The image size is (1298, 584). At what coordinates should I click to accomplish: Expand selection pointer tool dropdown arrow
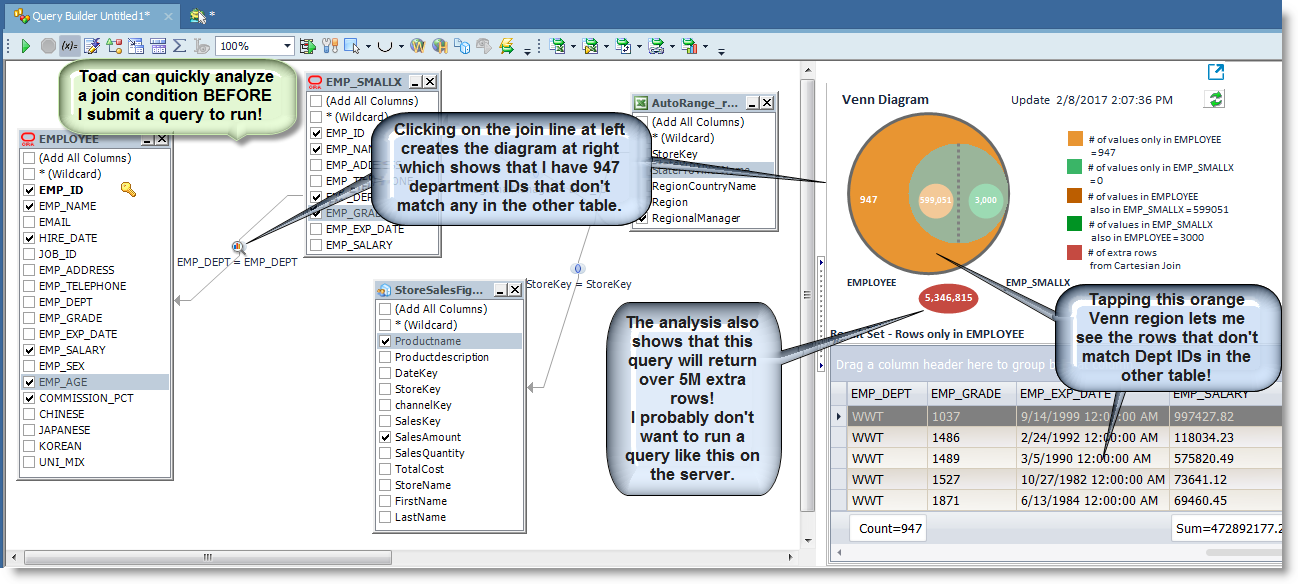[x=368, y=46]
